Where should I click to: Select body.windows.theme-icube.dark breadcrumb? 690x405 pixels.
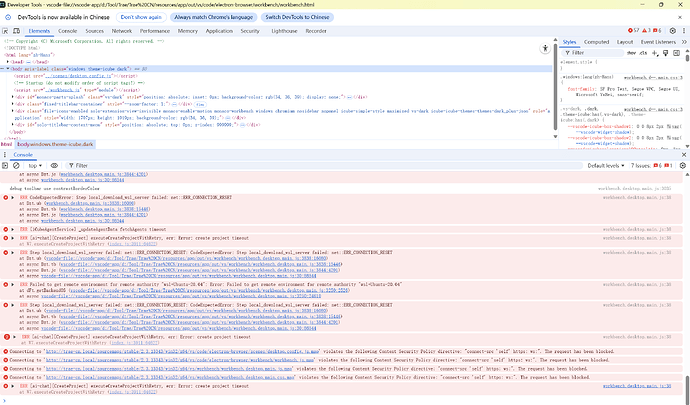55,144
